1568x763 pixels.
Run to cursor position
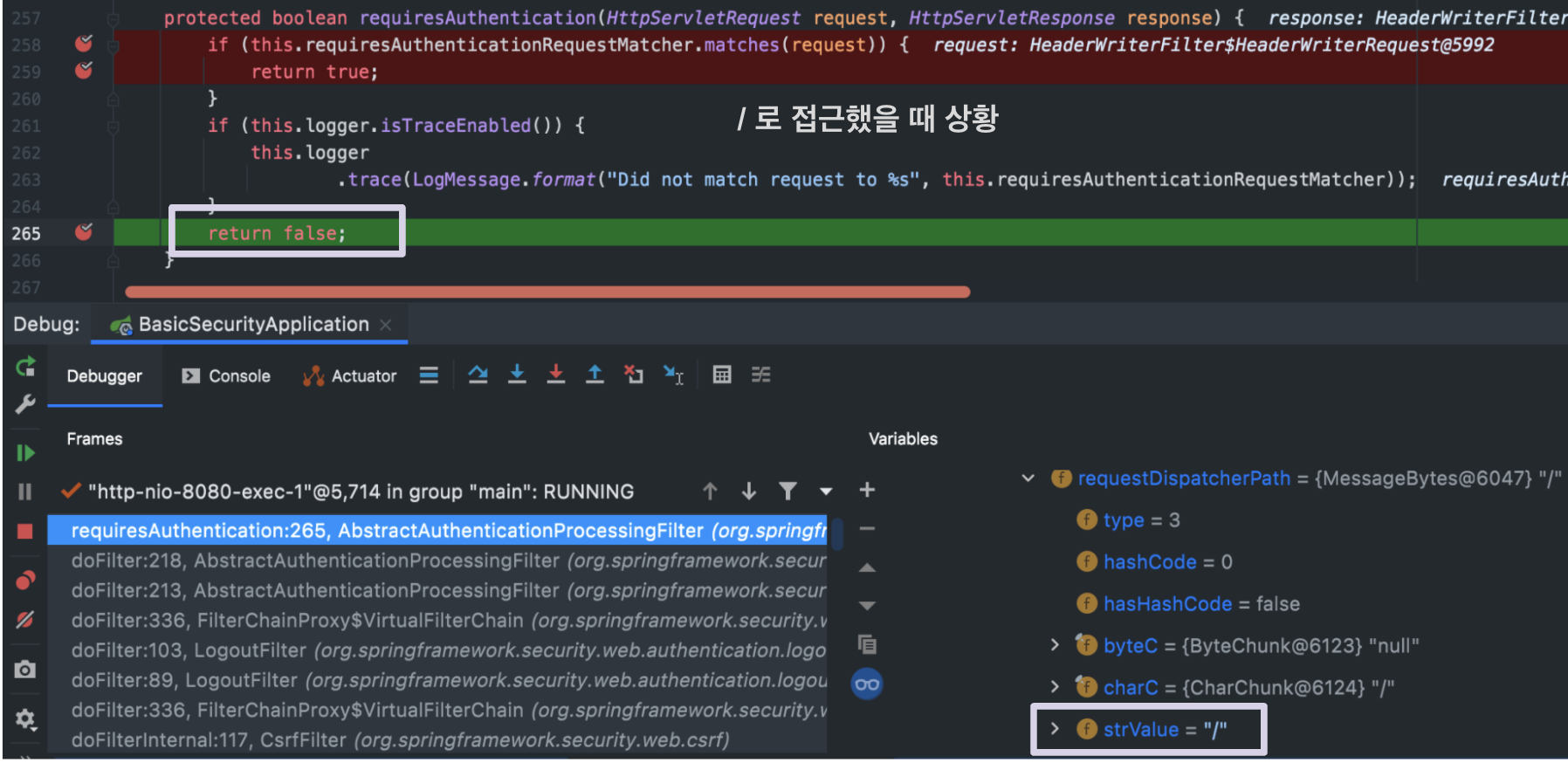click(673, 375)
